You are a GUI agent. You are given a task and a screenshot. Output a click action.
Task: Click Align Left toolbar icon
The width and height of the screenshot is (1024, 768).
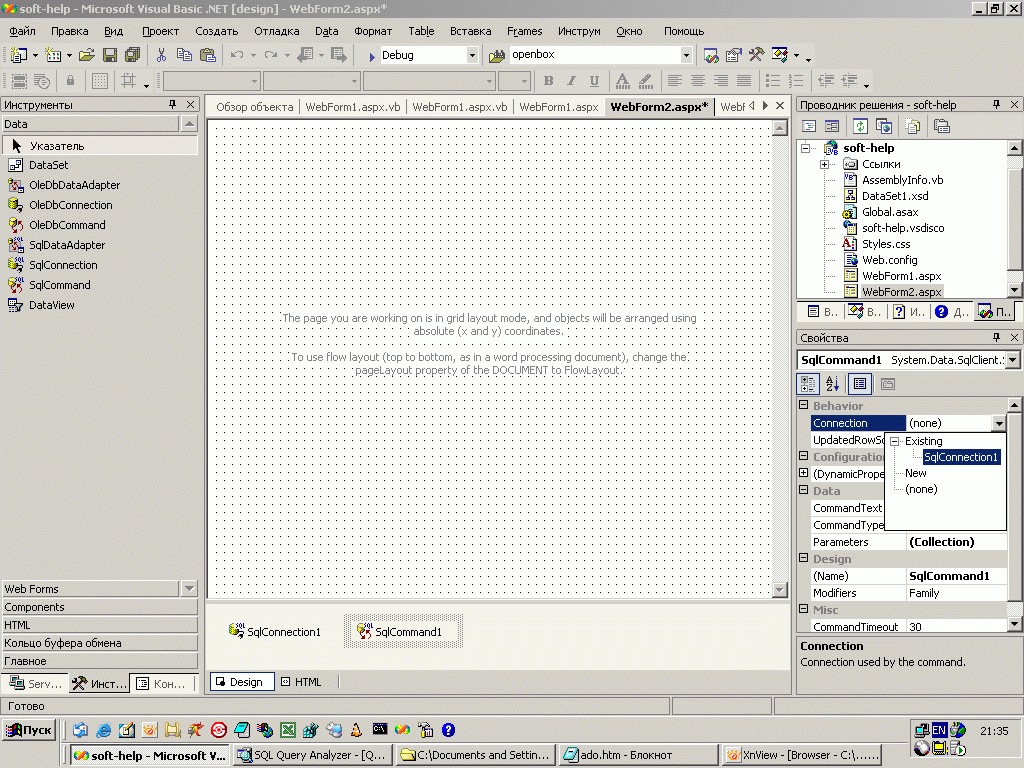675,81
